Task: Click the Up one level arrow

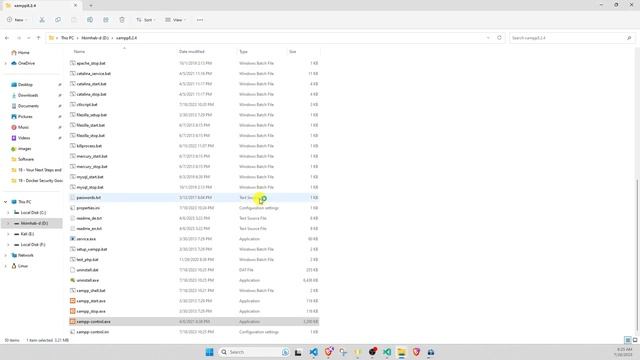Action: pyautogui.click(x=38, y=38)
